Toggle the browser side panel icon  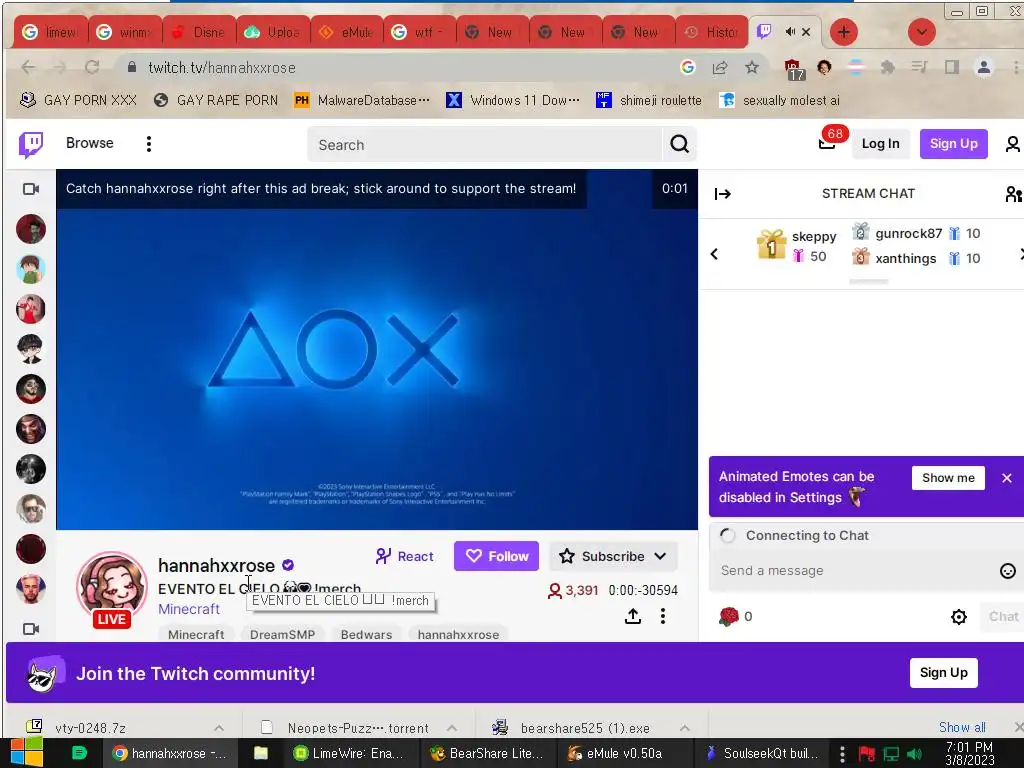952,67
